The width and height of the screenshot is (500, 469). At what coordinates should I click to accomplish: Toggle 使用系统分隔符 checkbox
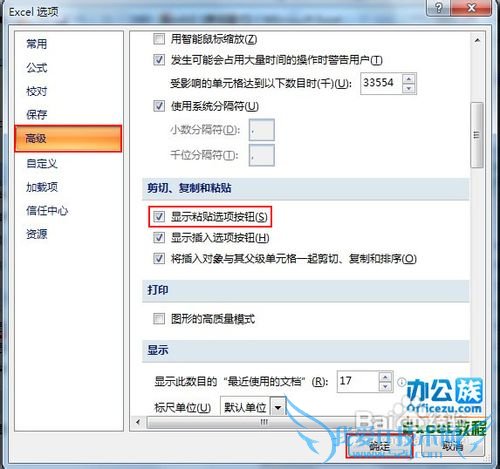click(159, 106)
